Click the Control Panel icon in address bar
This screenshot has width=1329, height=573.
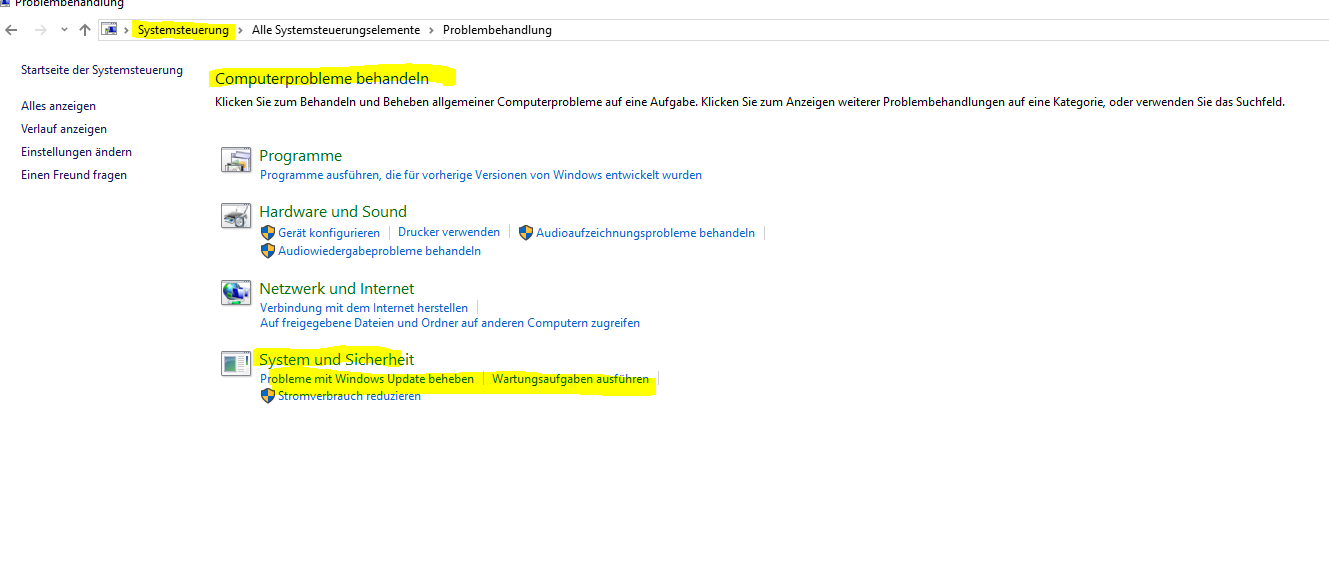[109, 30]
